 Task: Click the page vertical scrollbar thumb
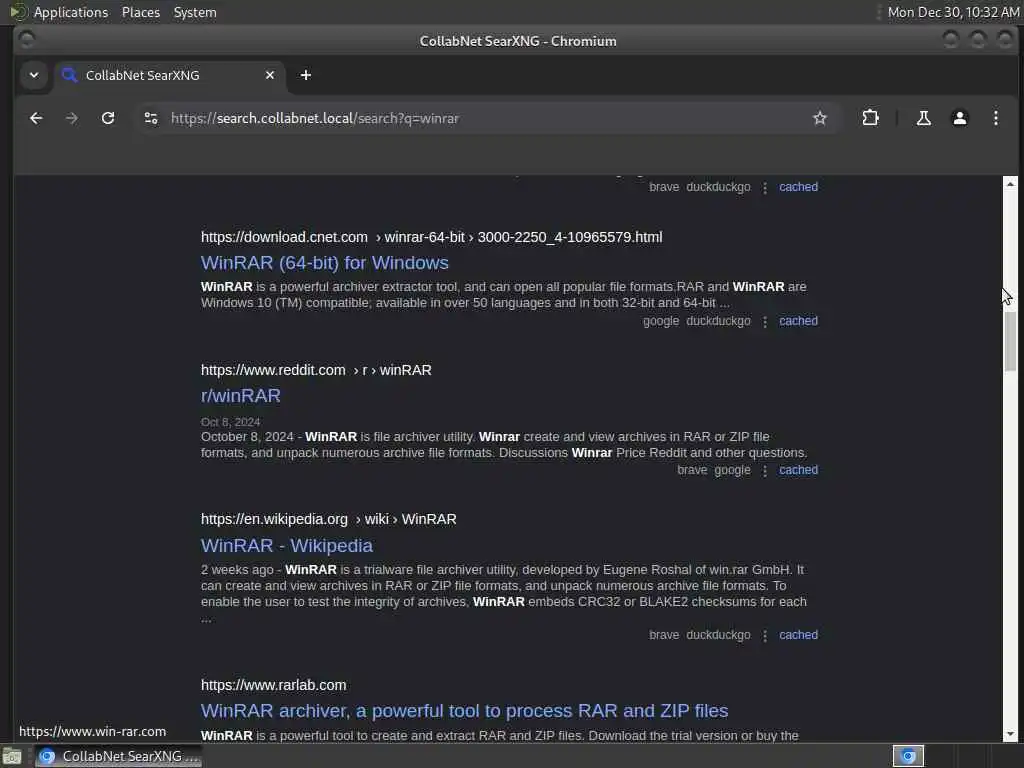coord(1010,341)
